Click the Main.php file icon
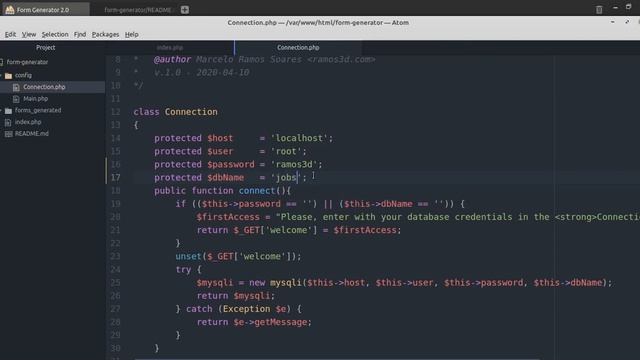Viewport: 640px width, 360px height. coord(16,99)
